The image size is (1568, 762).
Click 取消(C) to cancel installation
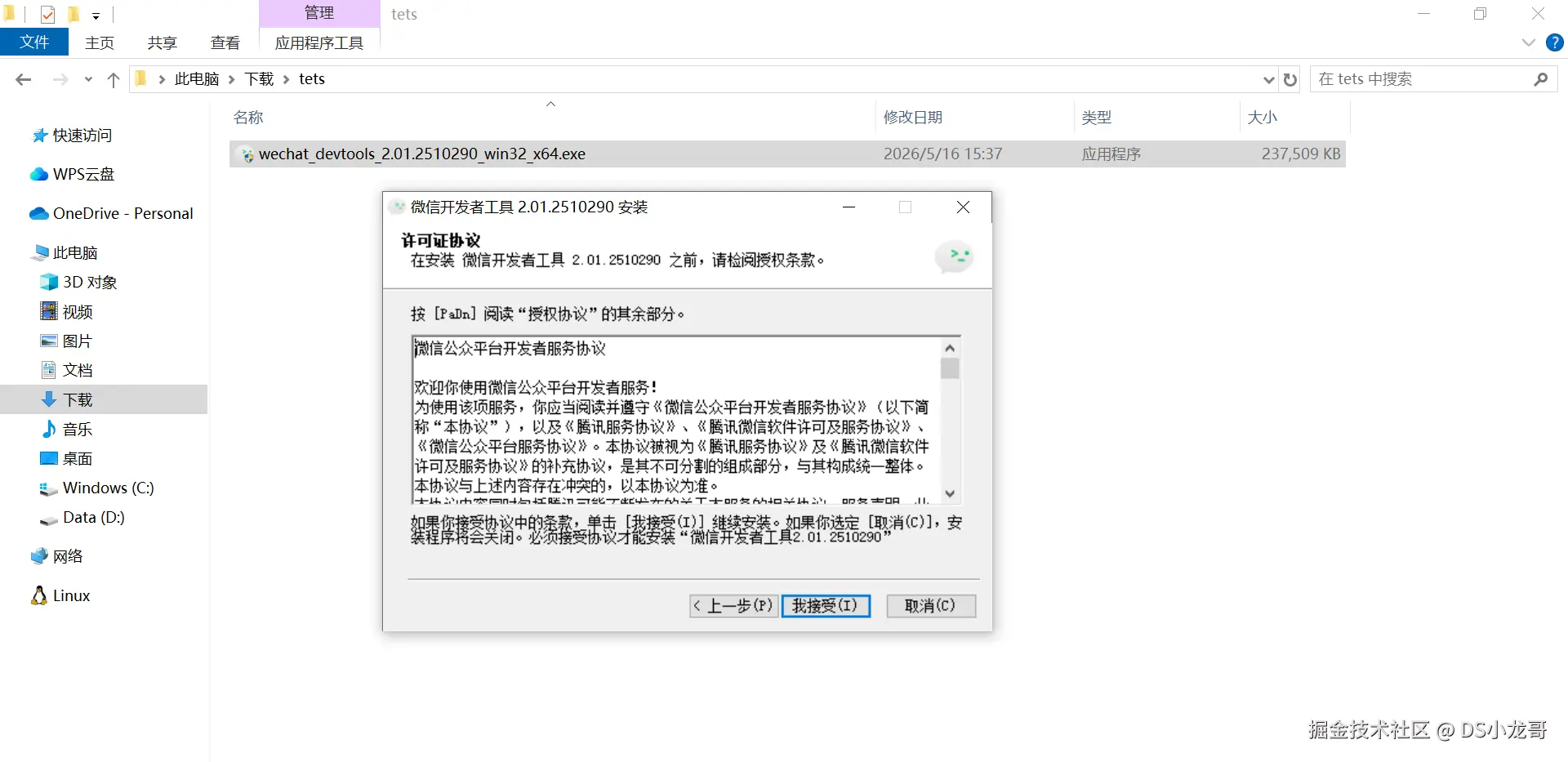pos(931,606)
